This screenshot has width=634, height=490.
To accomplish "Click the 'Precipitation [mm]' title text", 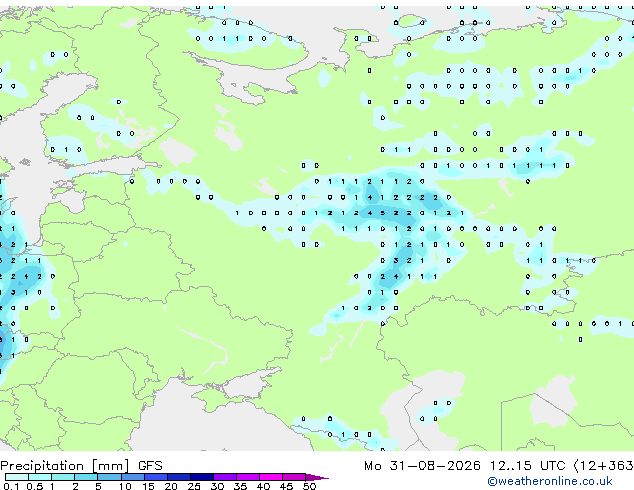I will tap(65, 466).
